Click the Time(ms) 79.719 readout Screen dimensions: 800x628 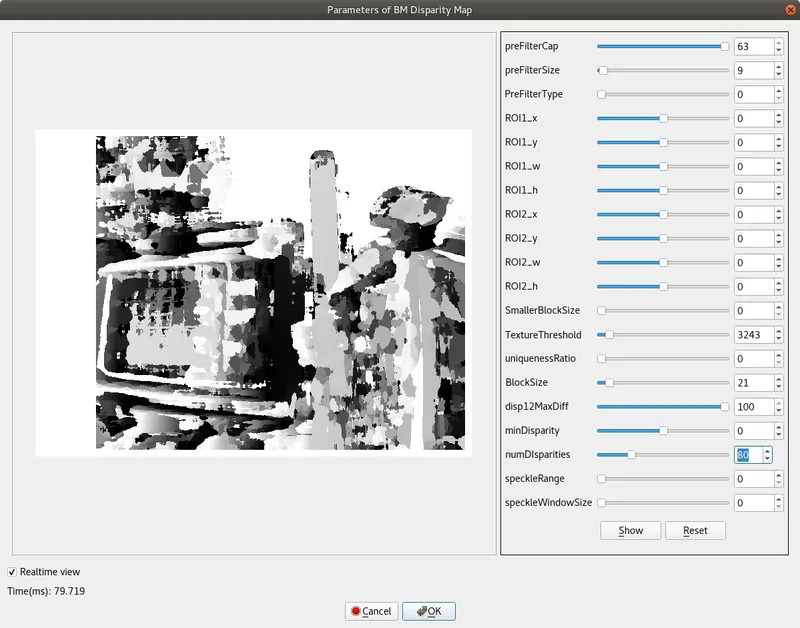pos(46,591)
